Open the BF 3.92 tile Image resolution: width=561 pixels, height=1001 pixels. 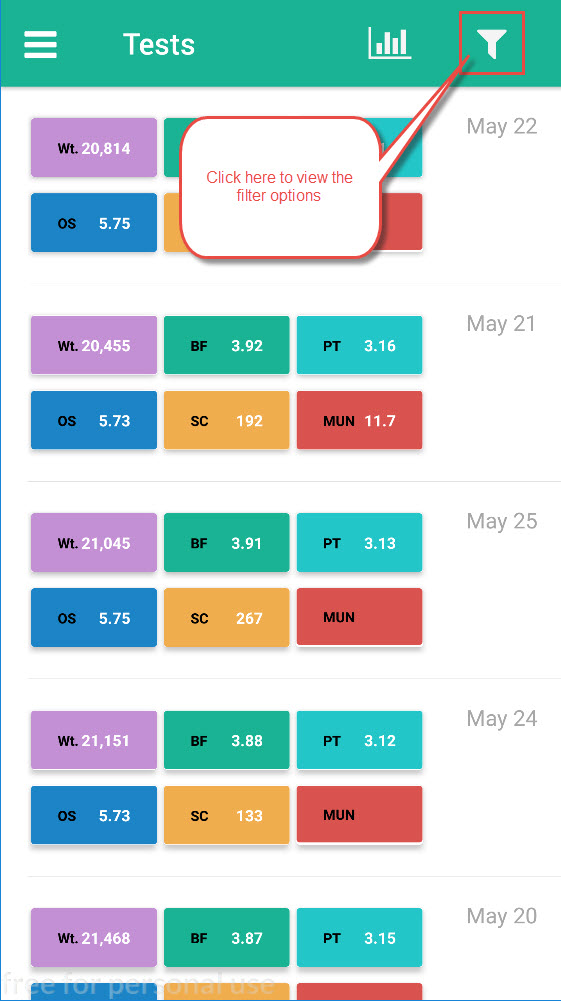227,345
